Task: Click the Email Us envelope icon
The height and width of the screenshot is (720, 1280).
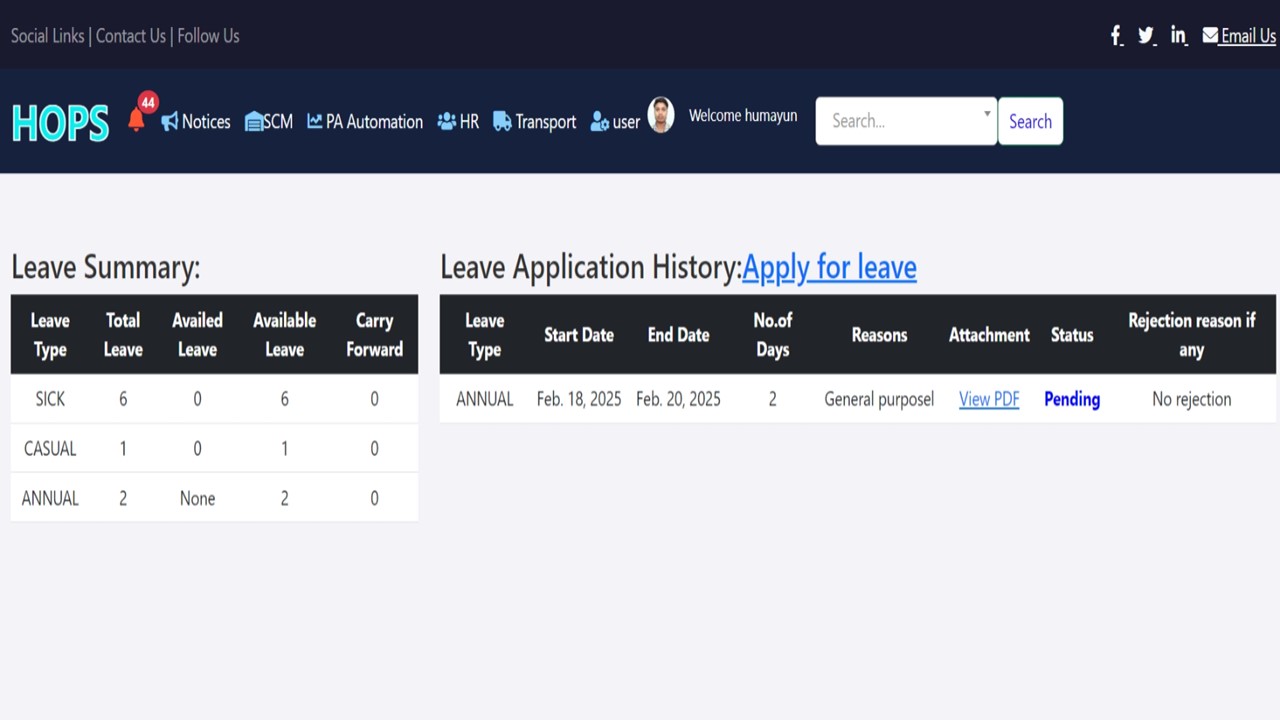Action: (x=1210, y=36)
